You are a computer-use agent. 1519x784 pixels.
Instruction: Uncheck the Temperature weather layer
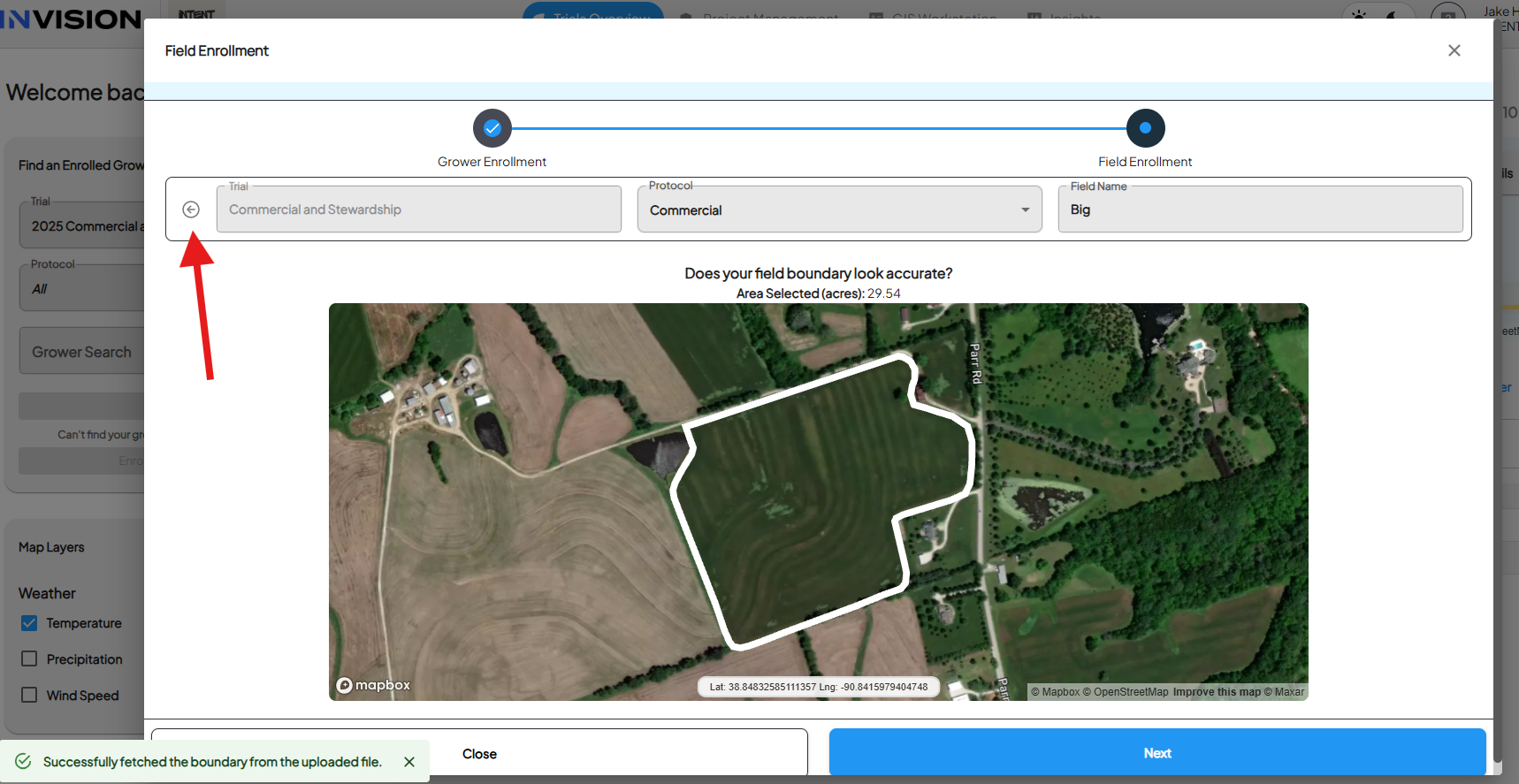(29, 623)
